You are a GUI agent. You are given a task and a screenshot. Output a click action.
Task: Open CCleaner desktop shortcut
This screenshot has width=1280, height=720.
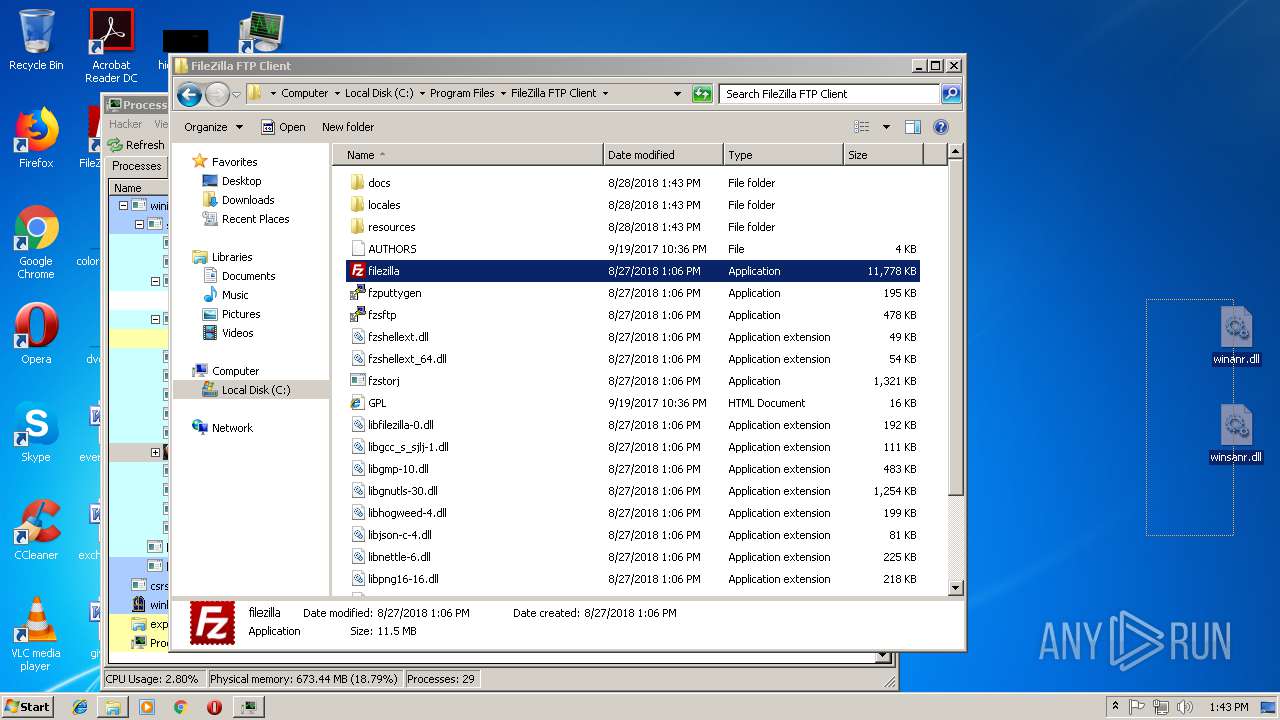tap(36, 530)
